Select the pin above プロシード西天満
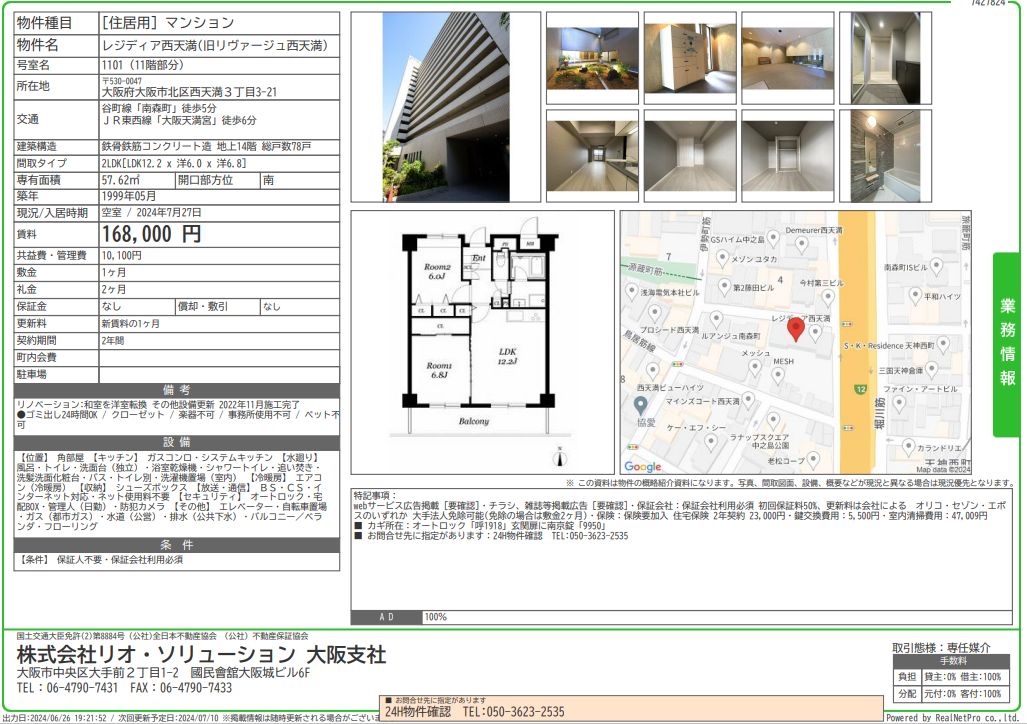Image resolution: width=1027 pixels, height=724 pixels. (x=654, y=313)
